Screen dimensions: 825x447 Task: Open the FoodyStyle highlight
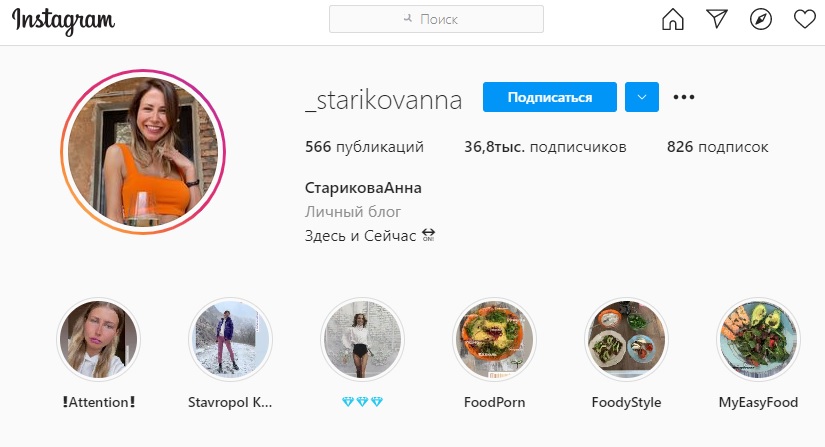pyautogui.click(x=626, y=340)
